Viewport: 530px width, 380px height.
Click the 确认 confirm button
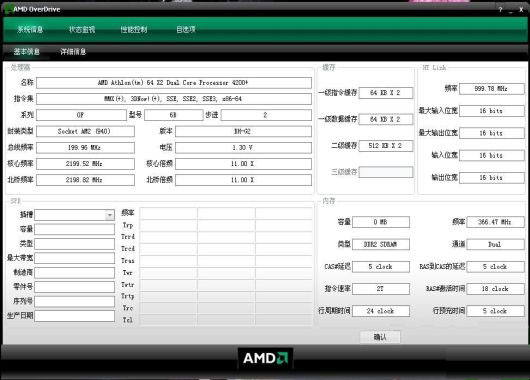[380, 337]
